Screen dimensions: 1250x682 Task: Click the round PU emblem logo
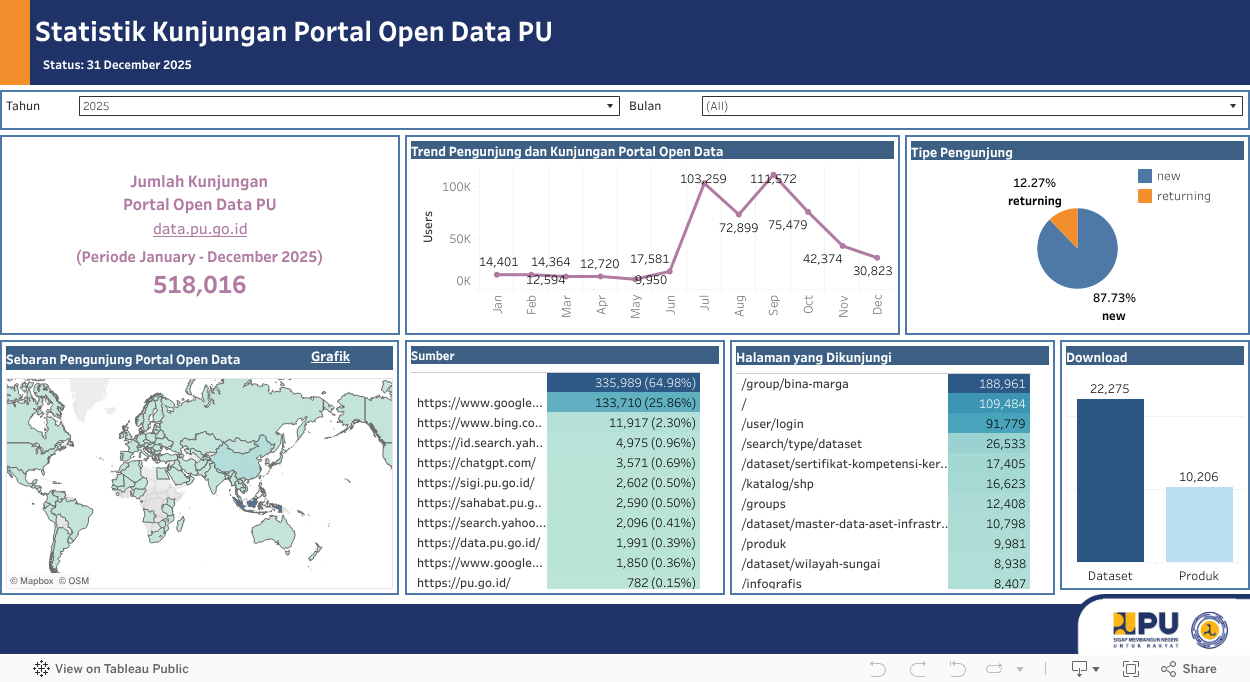[x=1209, y=629]
